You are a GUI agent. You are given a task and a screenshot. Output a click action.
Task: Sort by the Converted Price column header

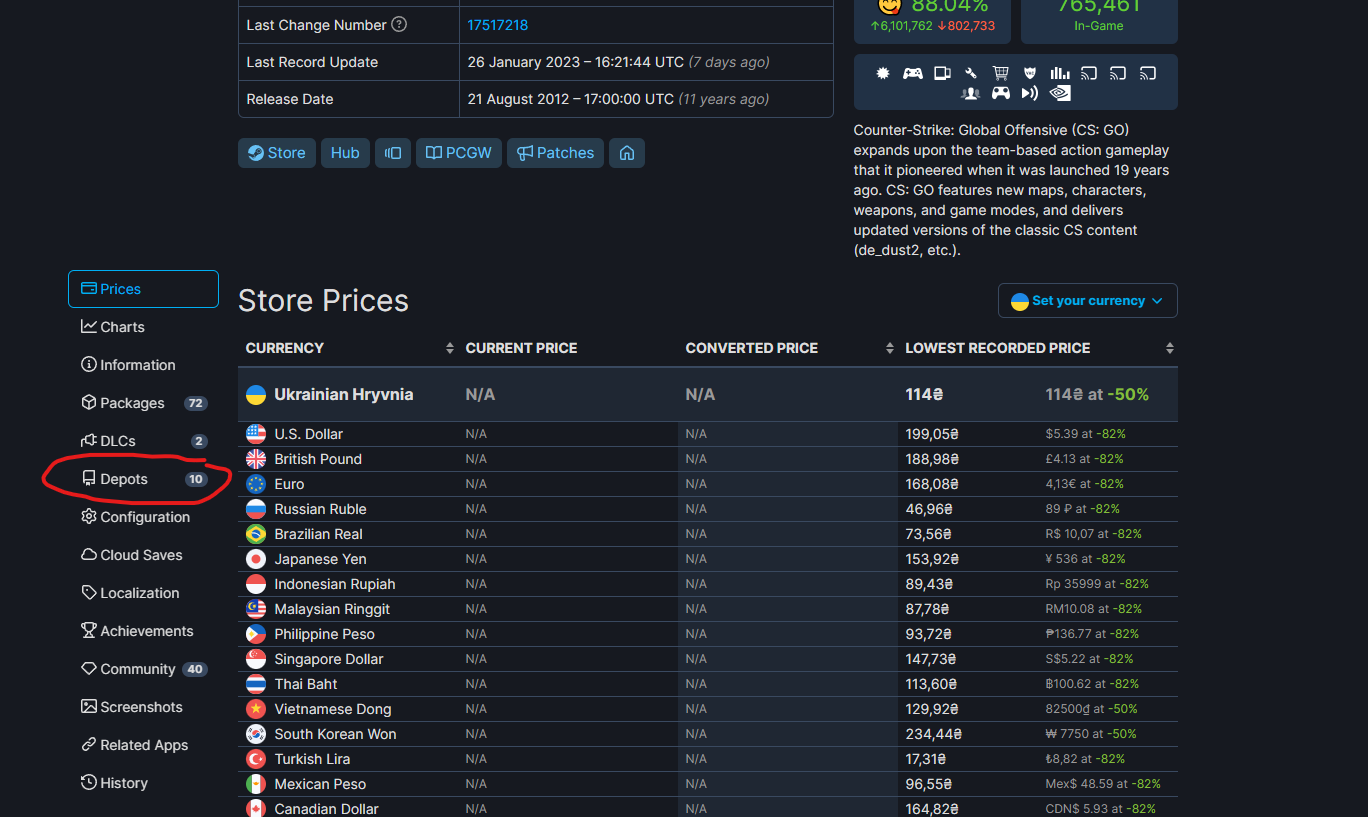click(788, 348)
